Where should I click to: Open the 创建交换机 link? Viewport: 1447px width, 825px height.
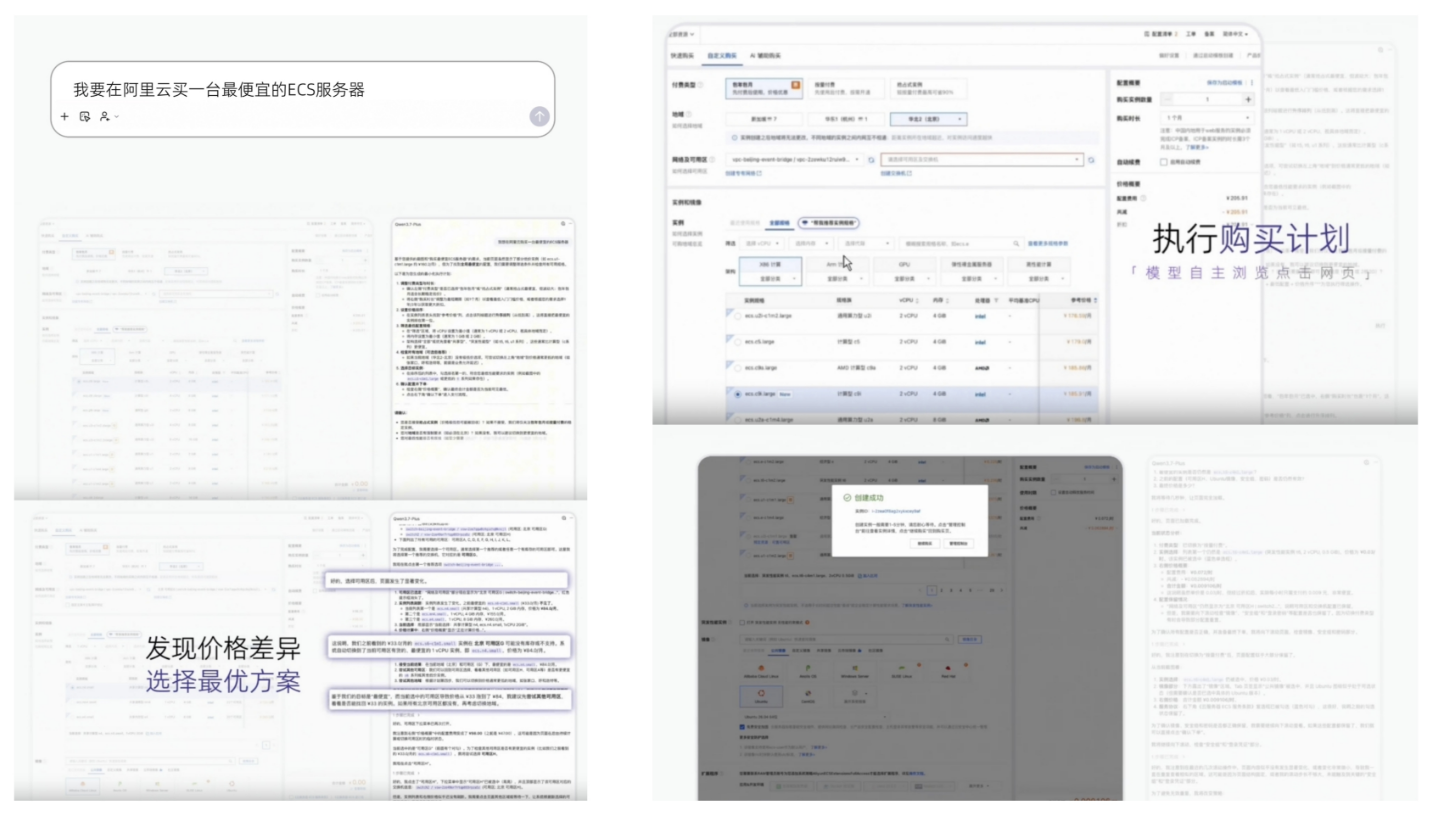click(x=895, y=173)
